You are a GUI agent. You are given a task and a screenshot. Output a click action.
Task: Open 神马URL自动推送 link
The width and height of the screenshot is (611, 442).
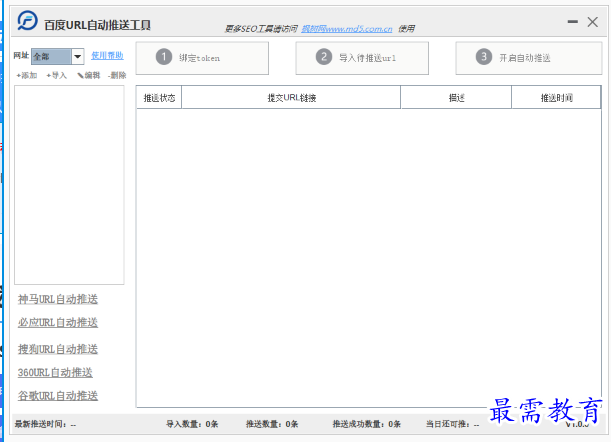pyautogui.click(x=58, y=299)
